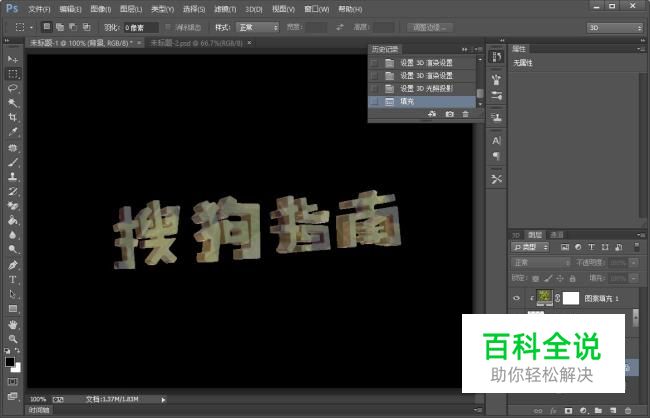
Task: Open Character panel 'A' icon in dock
Action: click(496, 141)
